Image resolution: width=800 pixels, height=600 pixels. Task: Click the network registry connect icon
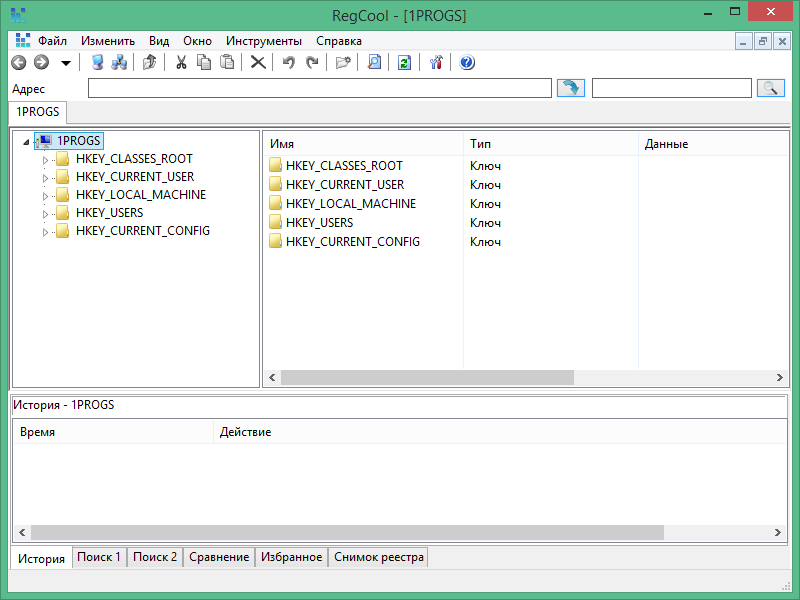[119, 62]
